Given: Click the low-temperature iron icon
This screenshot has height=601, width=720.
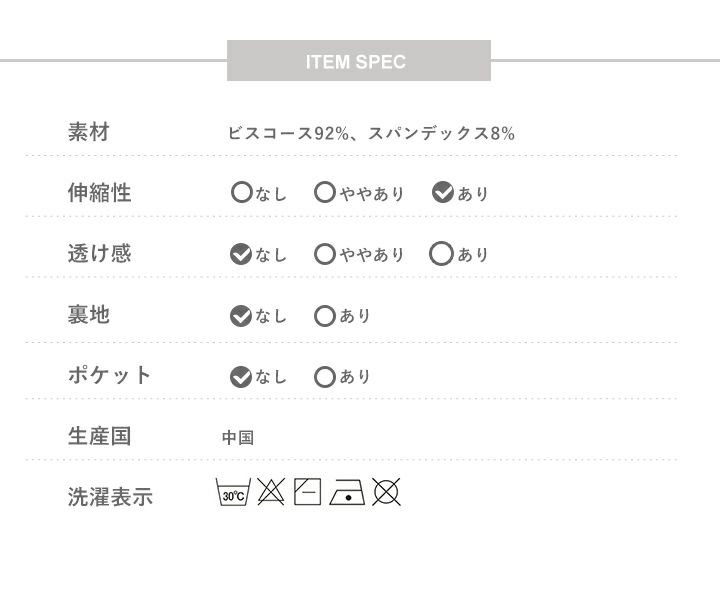Looking at the screenshot, I should coord(346,492).
